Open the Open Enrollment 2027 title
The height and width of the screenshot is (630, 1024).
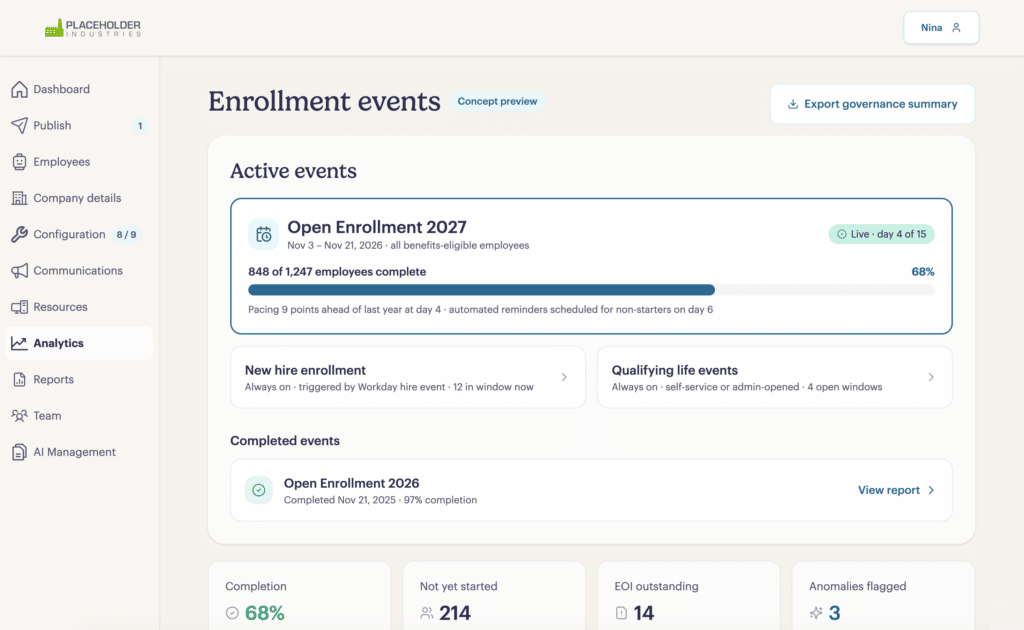(377, 227)
